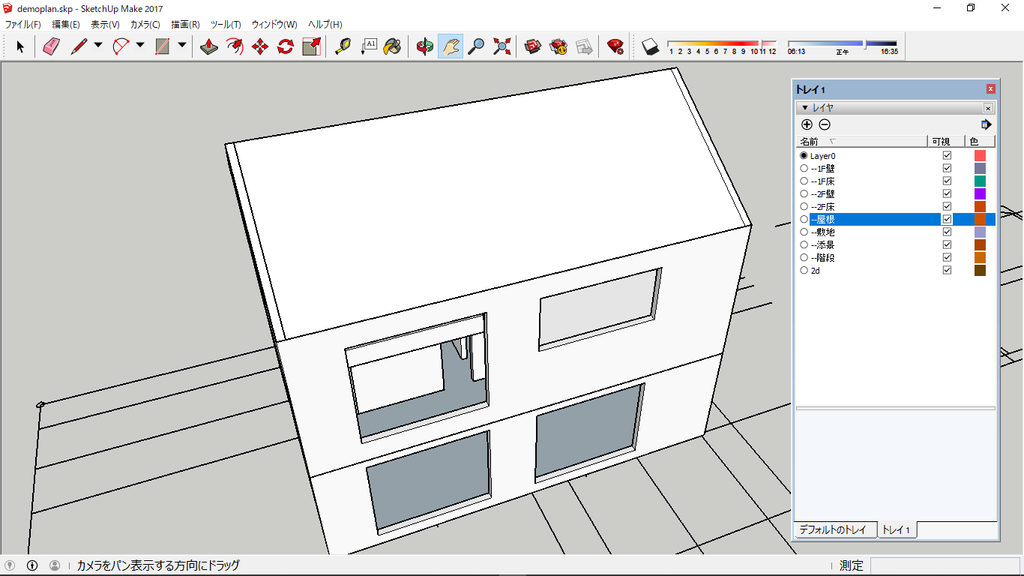
Task: Set --2F床 as the active layer
Action: 804,206
